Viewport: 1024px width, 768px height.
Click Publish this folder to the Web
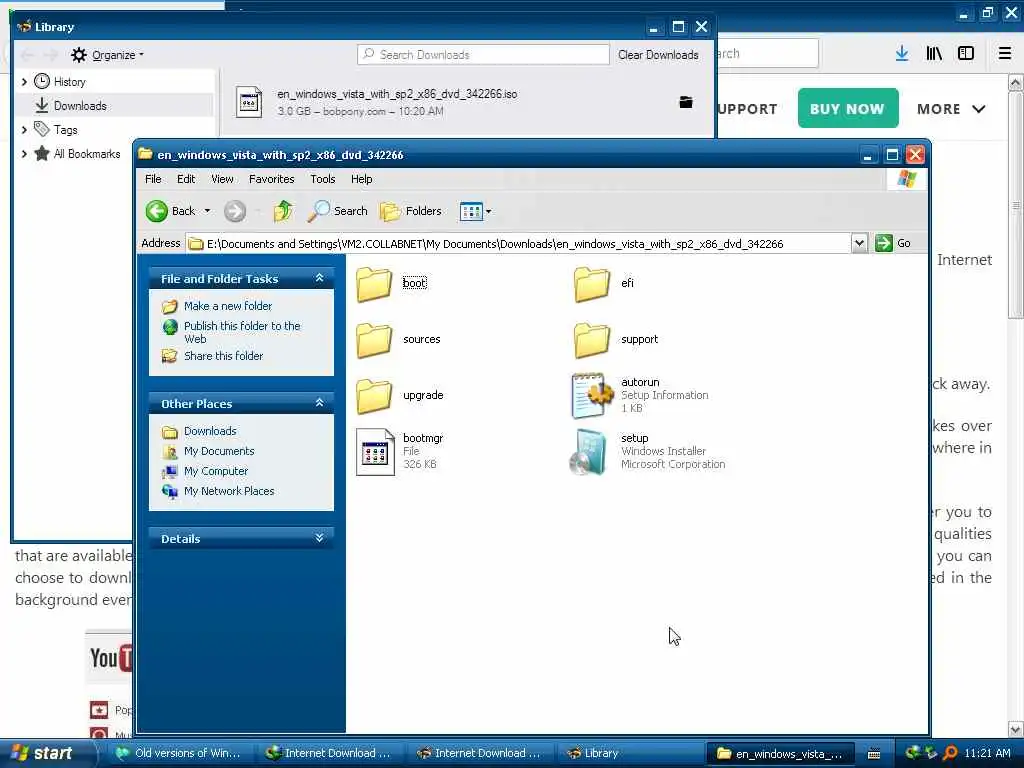click(242, 332)
